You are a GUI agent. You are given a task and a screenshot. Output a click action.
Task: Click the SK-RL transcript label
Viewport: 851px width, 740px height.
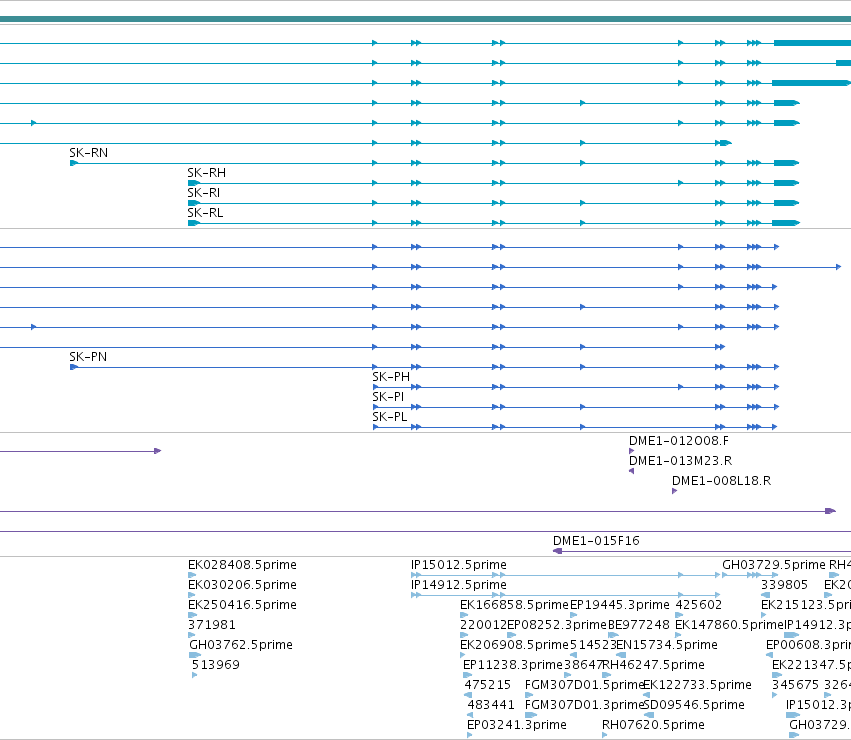pos(205,213)
